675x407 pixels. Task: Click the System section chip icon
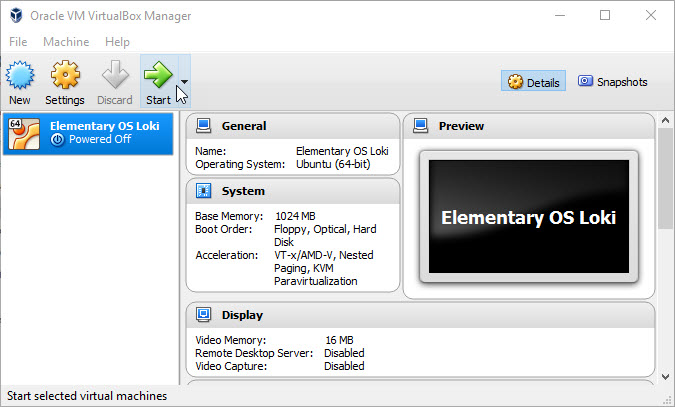[x=204, y=191]
